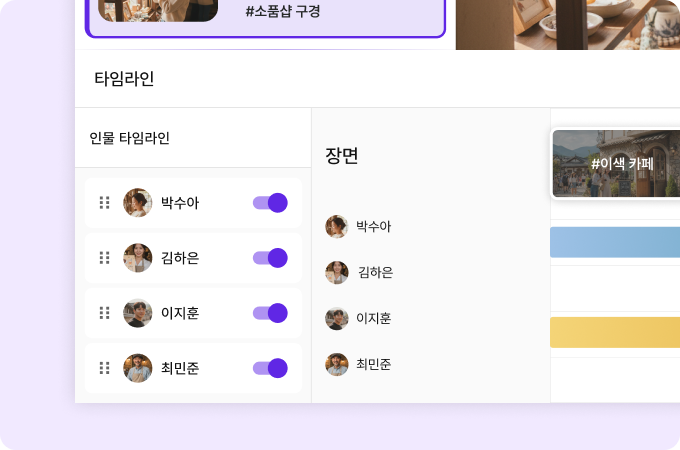This screenshot has height=450, width=680.
Task: Disable 김하은 timeline switch
Action: 270,258
